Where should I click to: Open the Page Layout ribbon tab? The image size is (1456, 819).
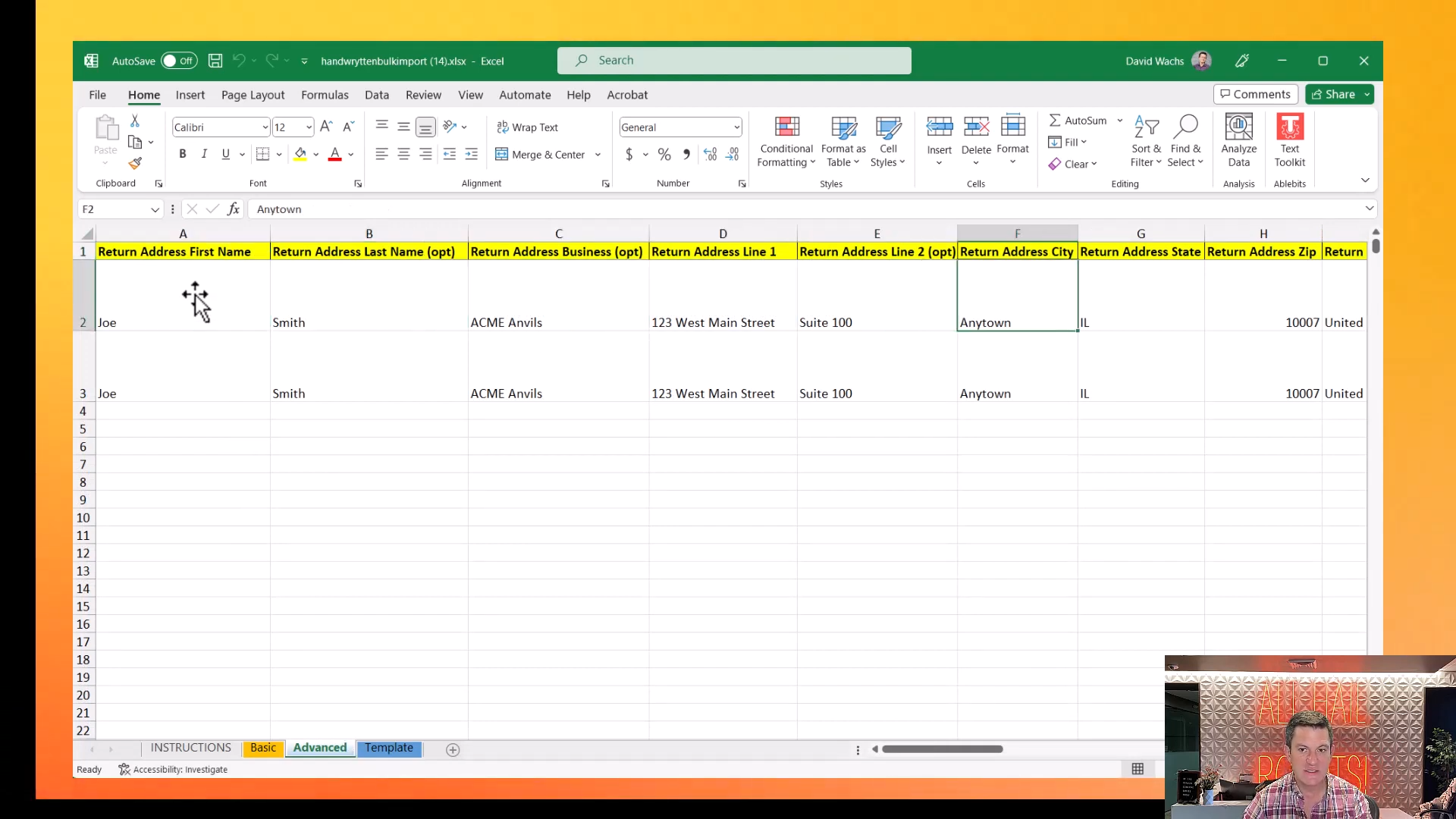(x=253, y=95)
